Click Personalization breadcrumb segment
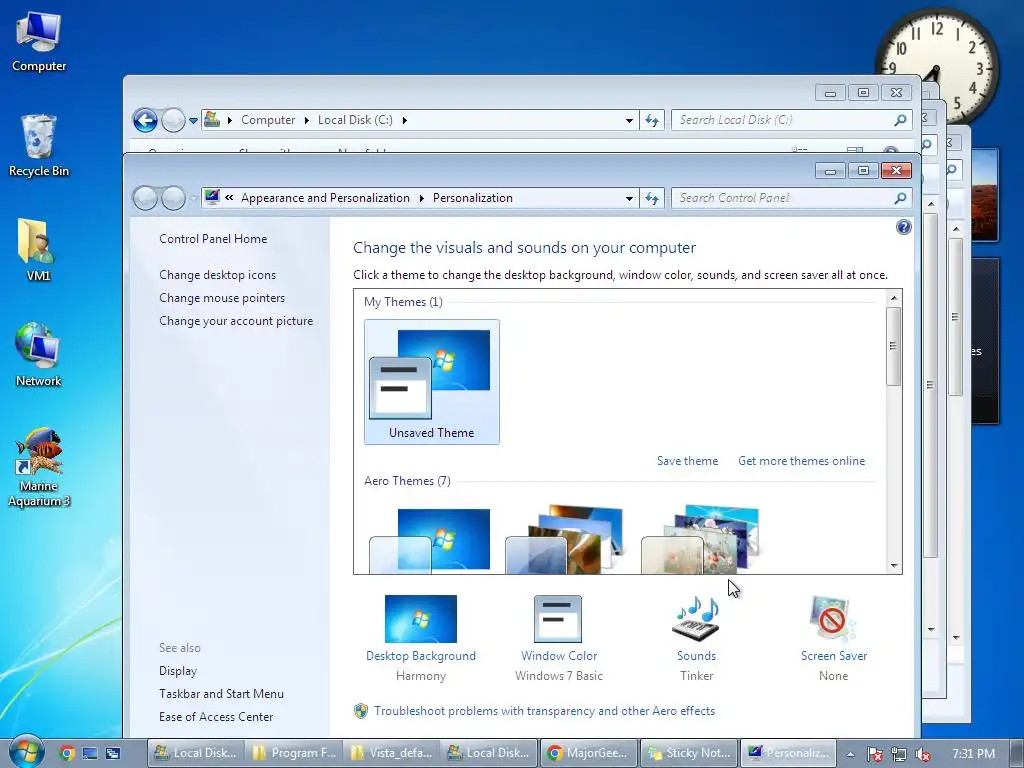The width and height of the screenshot is (1024, 768). pyautogui.click(x=473, y=198)
